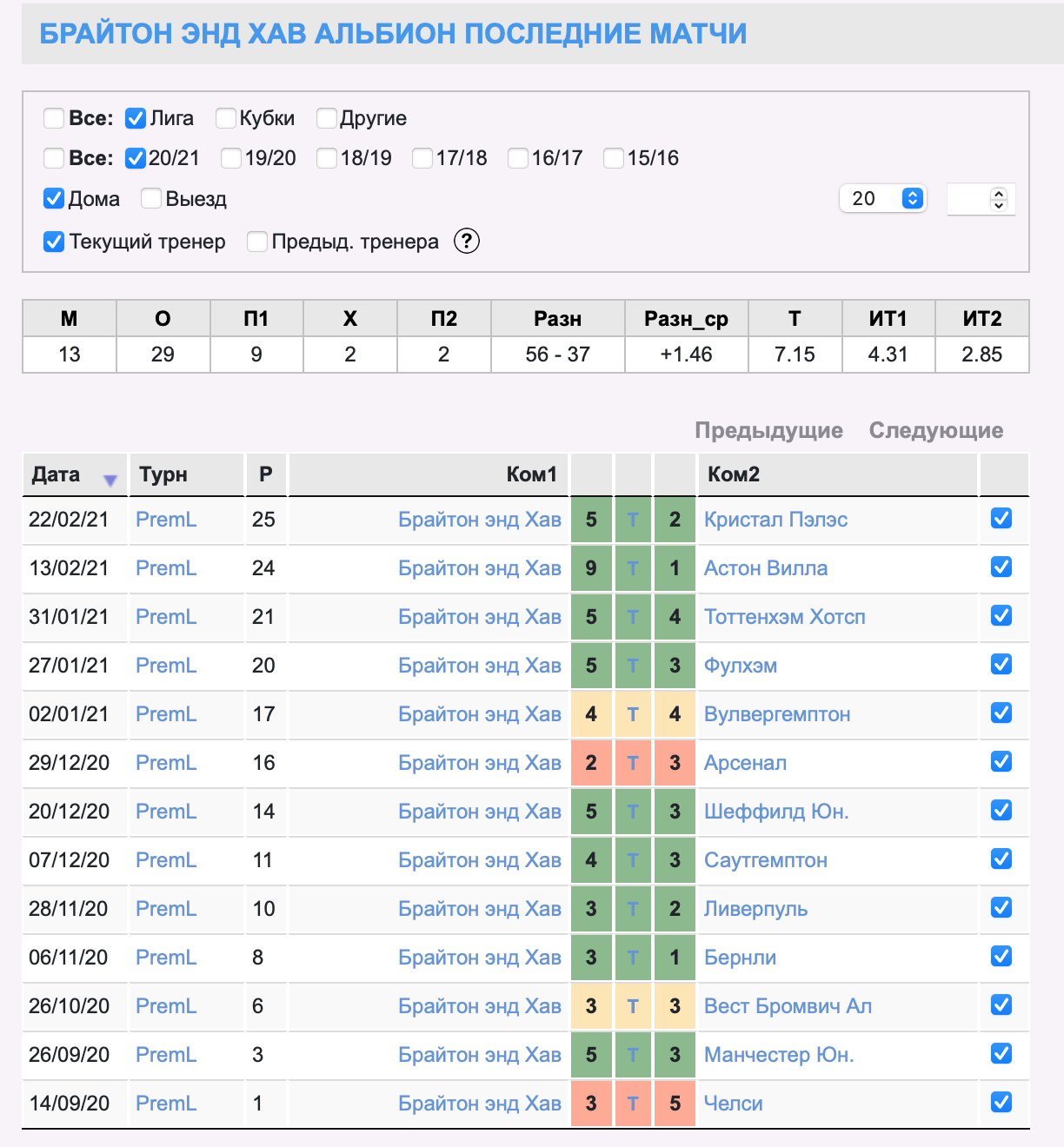Check the 19/20 season checkbox
The height and width of the screenshot is (1147, 1064).
pyautogui.click(x=231, y=158)
